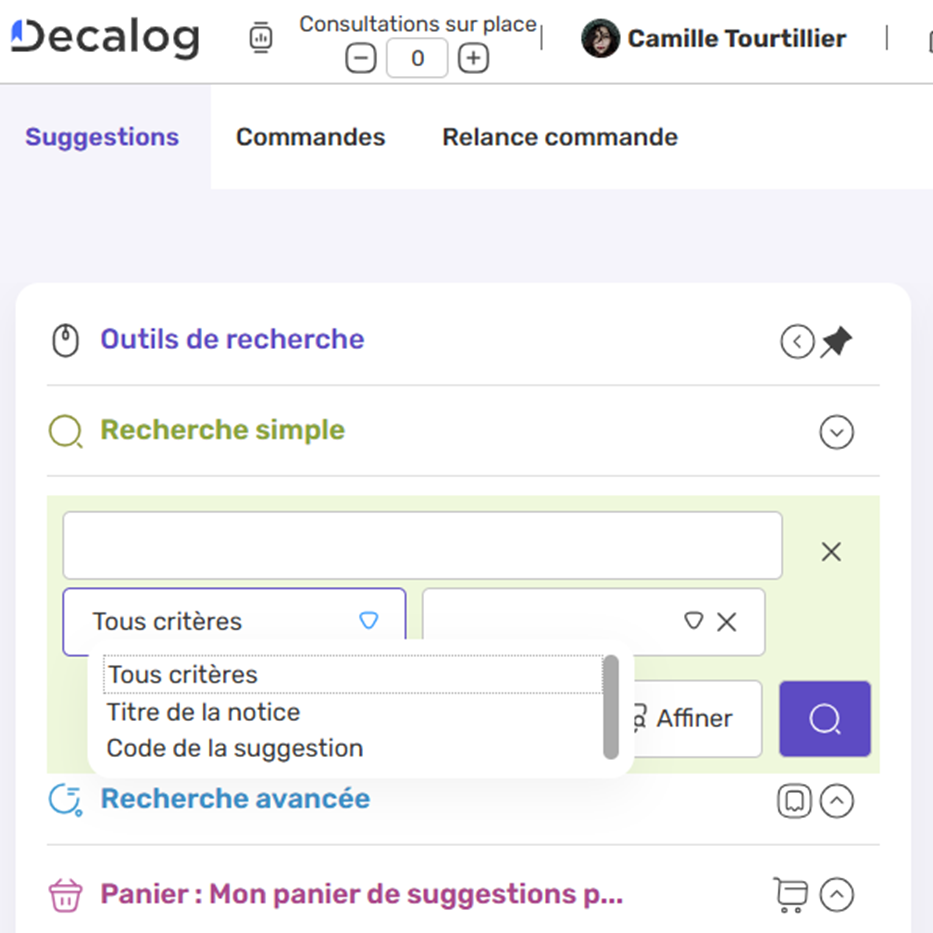Image resolution: width=933 pixels, height=933 pixels.
Task: Click the Decalog logo
Action: [105, 38]
